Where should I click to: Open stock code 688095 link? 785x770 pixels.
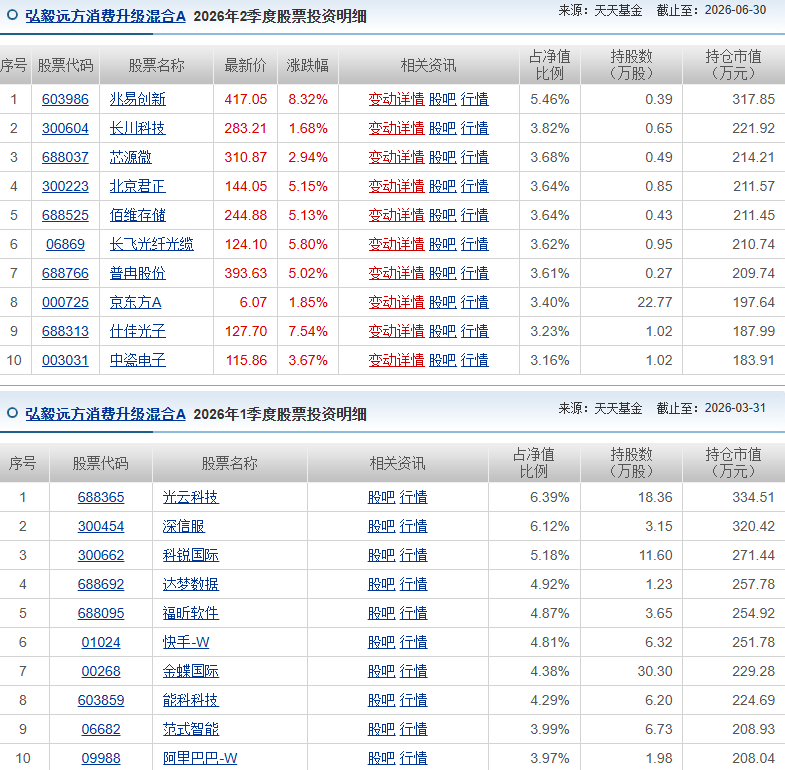(x=101, y=613)
